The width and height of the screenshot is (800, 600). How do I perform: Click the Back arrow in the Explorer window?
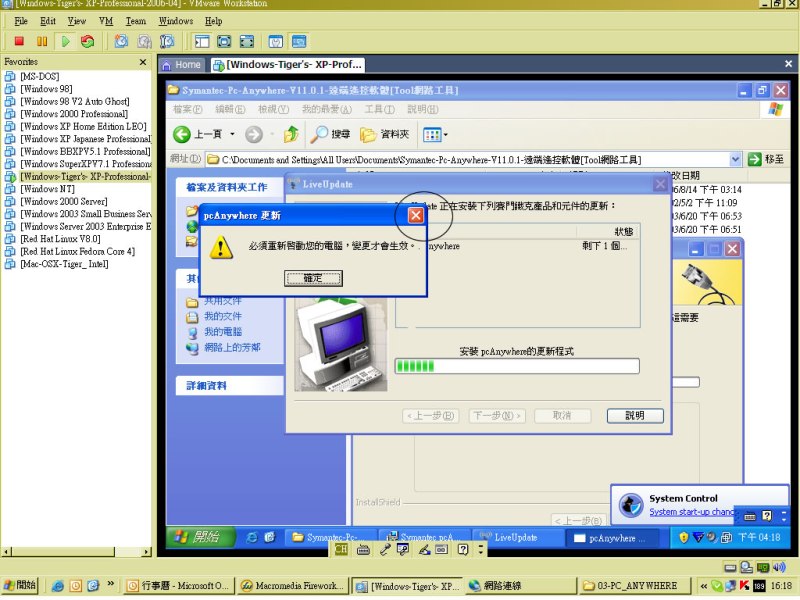pos(182,134)
